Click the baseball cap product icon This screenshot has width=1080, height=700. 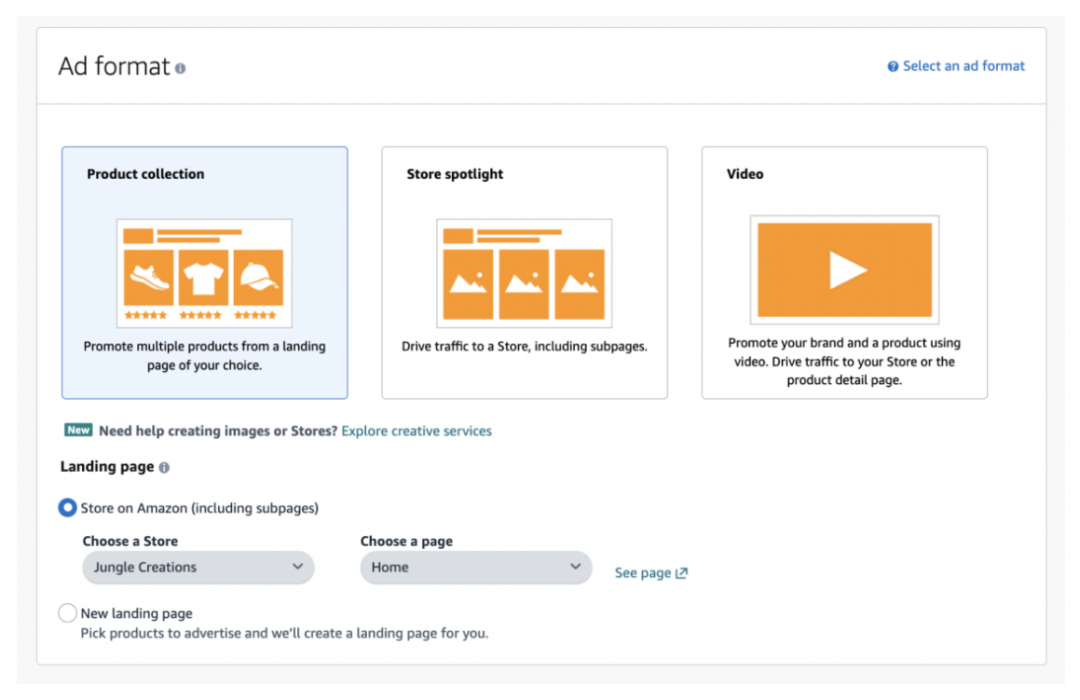tap(258, 277)
